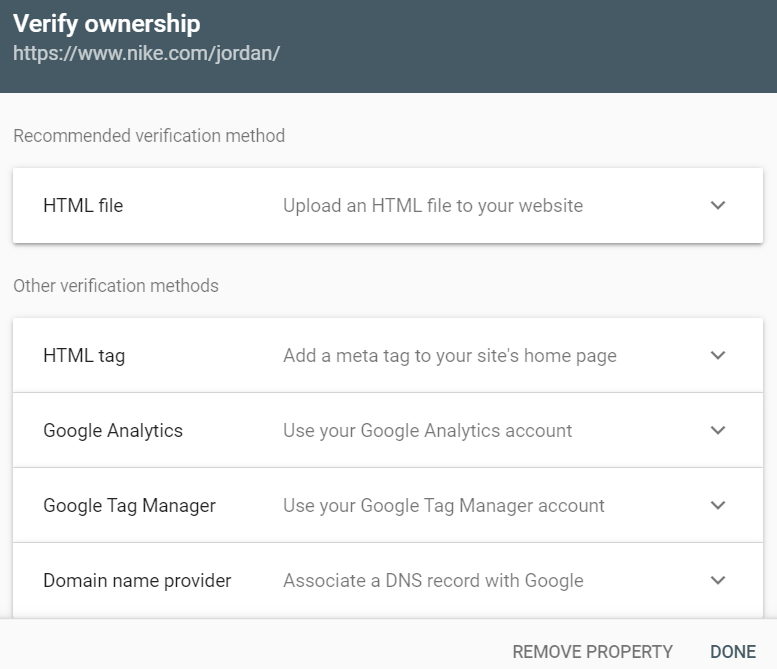Viewport: 777px width, 669px height.
Task: Click the DONE button
Action: tap(733, 652)
